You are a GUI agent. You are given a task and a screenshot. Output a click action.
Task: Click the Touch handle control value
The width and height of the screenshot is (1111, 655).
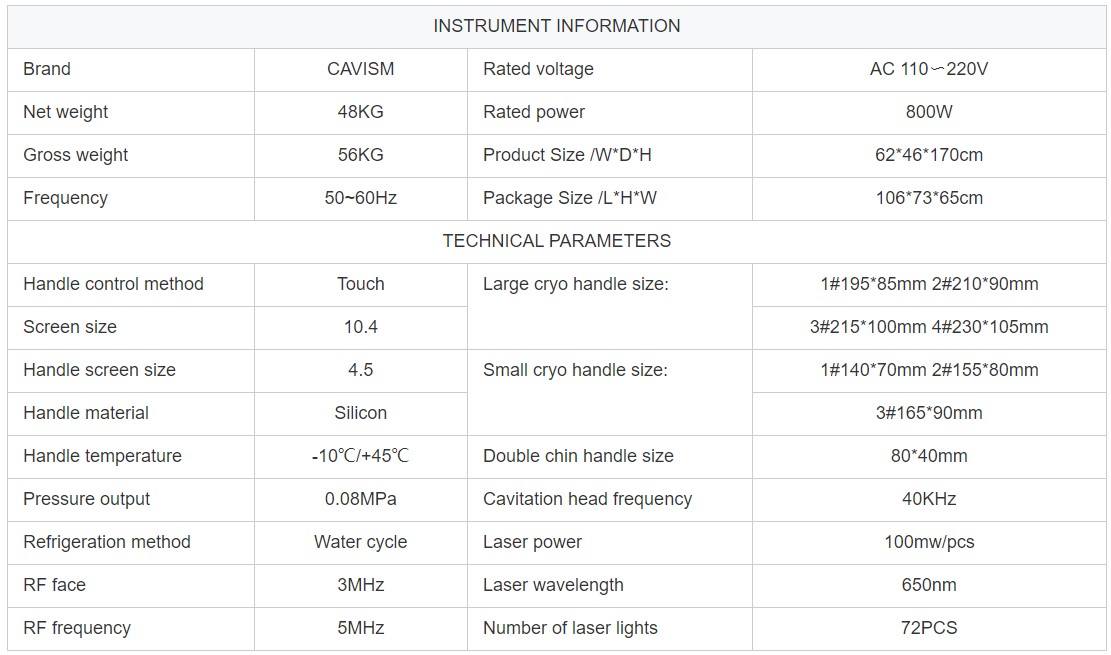pyautogui.click(x=360, y=284)
